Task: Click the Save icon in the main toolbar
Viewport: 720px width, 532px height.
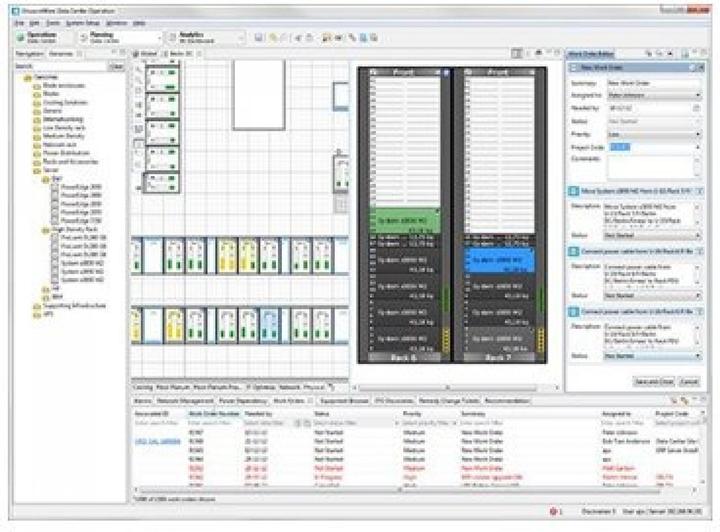Action: 259,38
